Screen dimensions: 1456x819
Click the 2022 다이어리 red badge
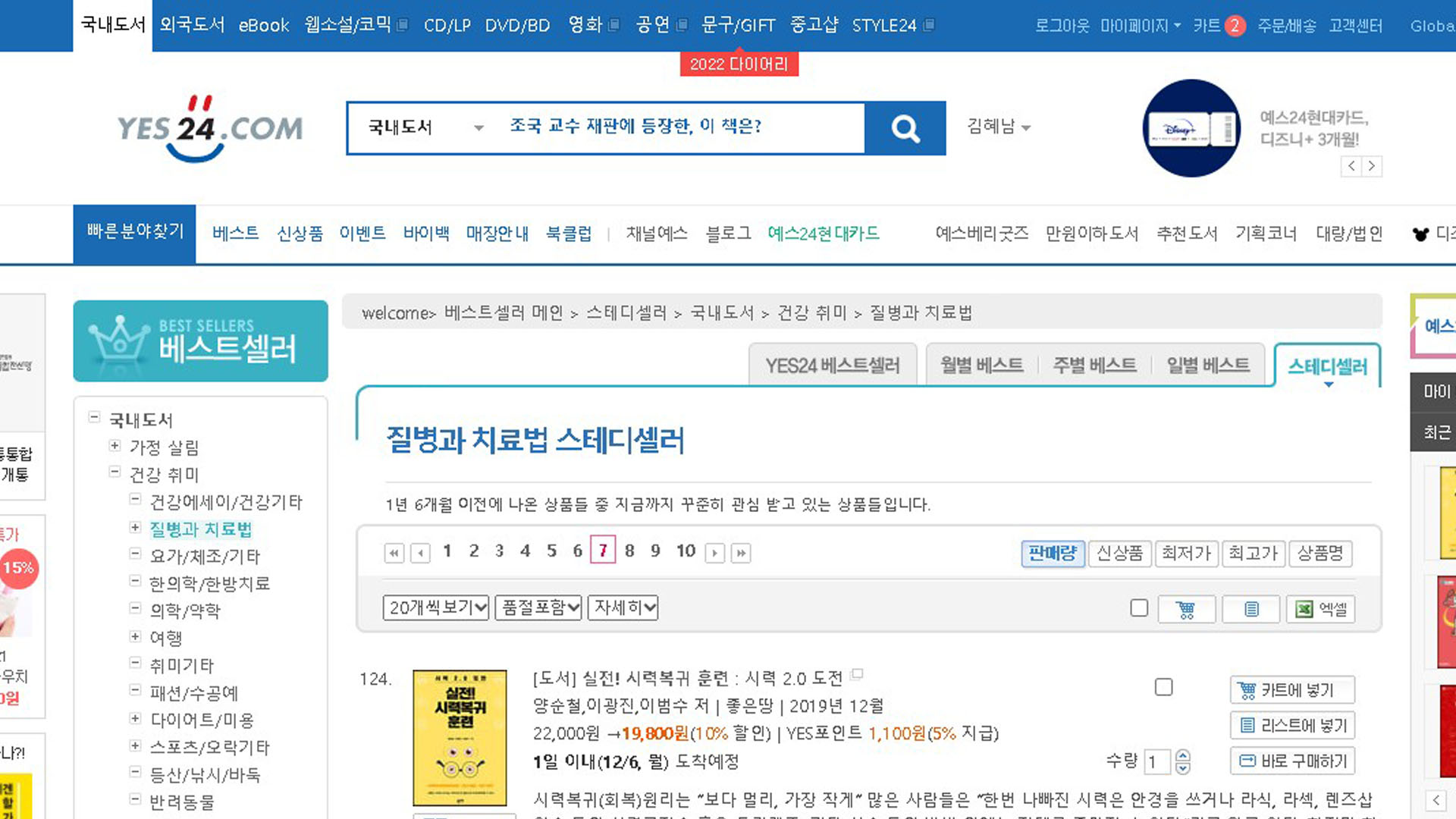(x=739, y=64)
